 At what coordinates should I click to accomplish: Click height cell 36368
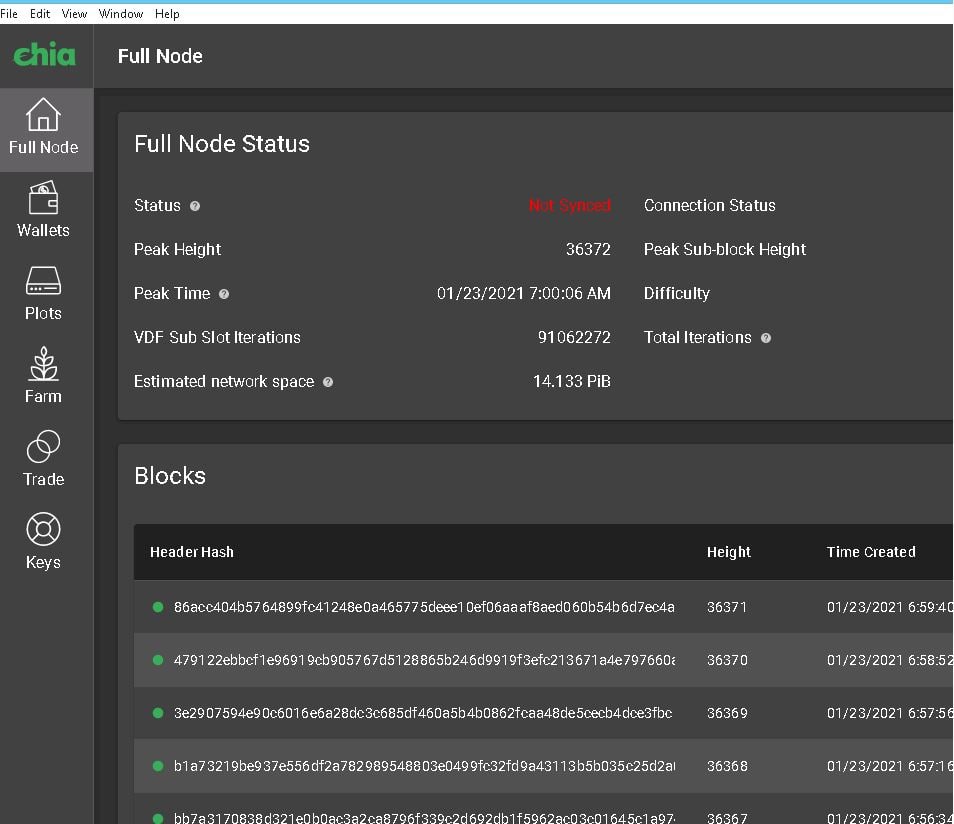pos(727,766)
